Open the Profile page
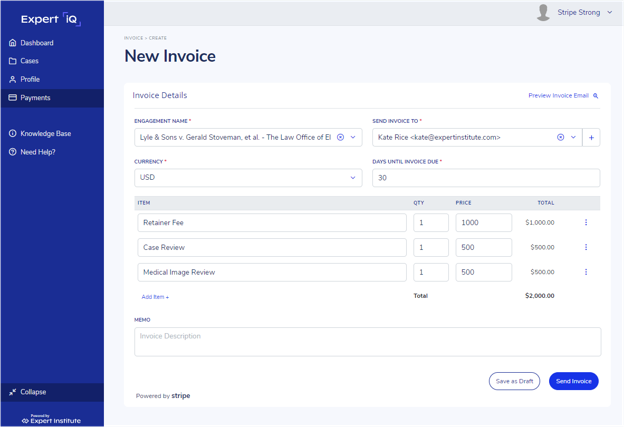Image resolution: width=624 pixels, height=427 pixels. [x=30, y=79]
